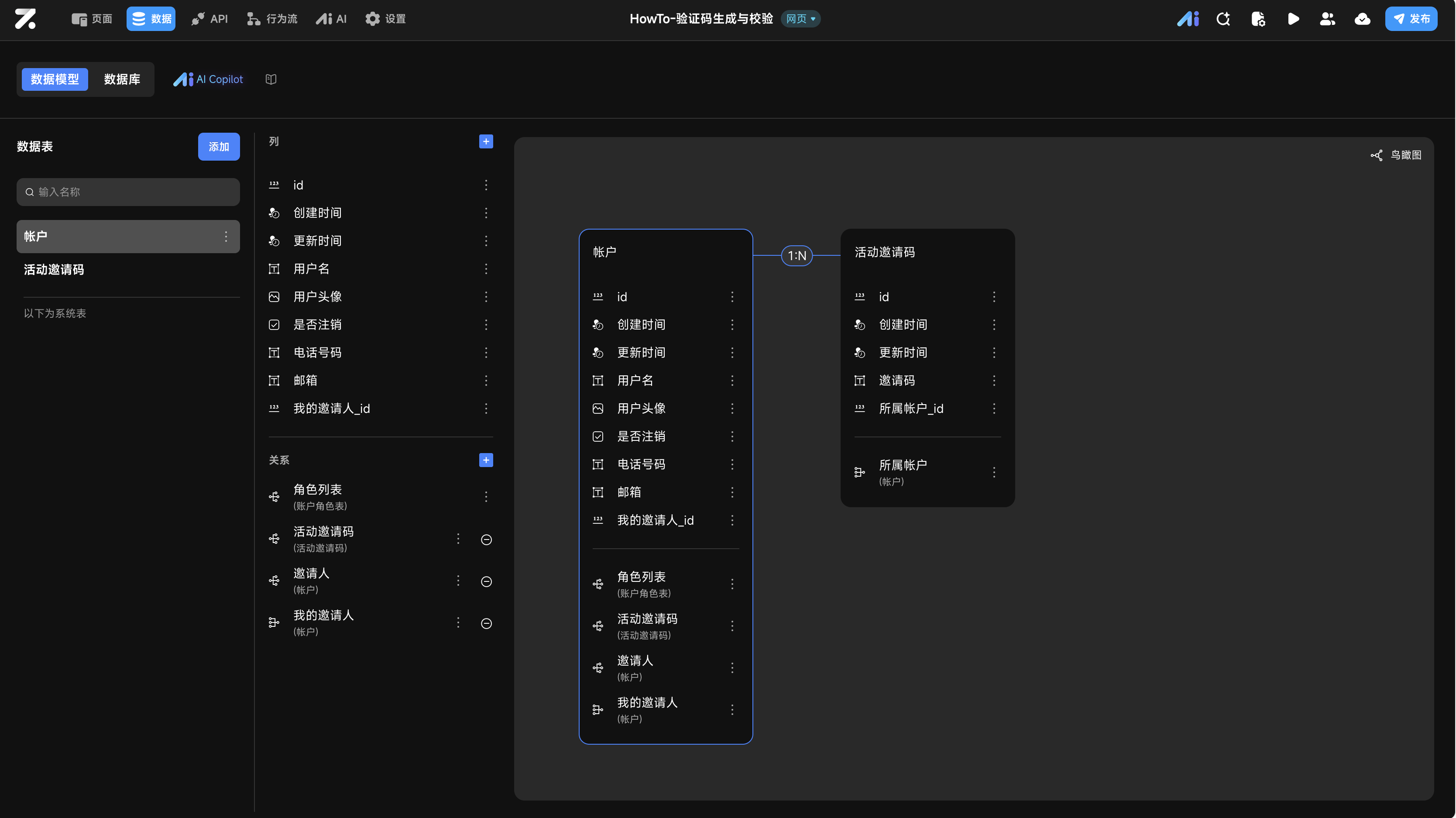Open more options for 用户头像 column
This screenshot has height=818, width=1456.
click(485, 297)
